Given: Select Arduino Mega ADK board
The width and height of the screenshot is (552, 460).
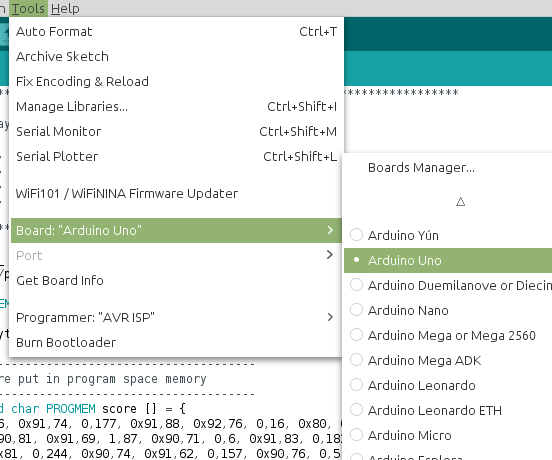Looking at the screenshot, I should (x=448, y=360).
